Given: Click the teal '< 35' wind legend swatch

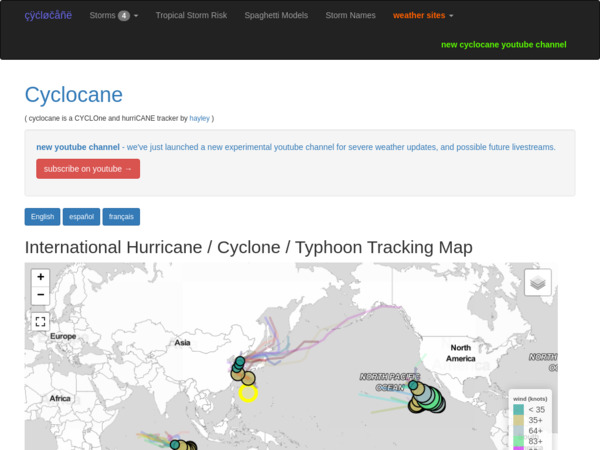Looking at the screenshot, I should (518, 409).
